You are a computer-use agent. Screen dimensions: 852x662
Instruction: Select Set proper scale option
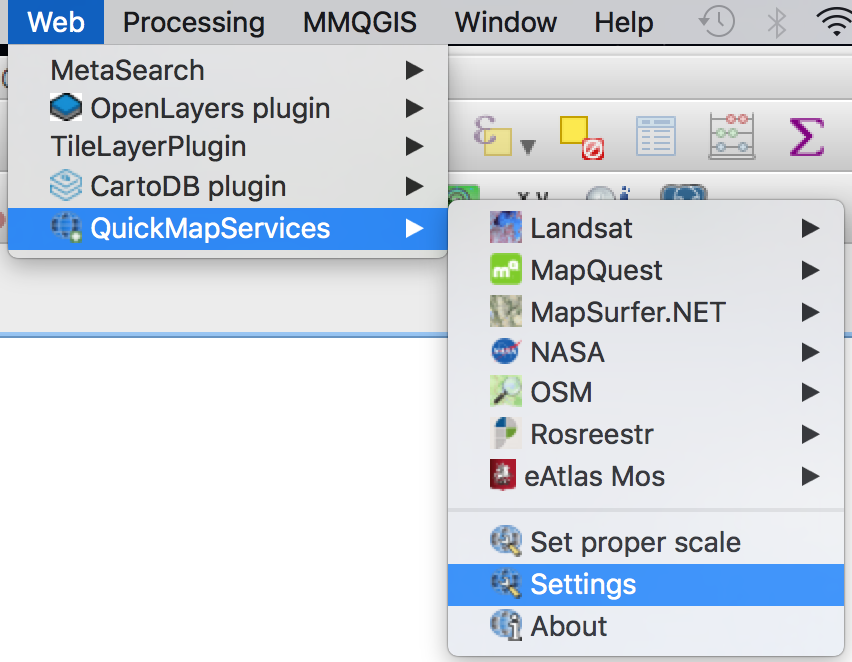click(x=635, y=543)
